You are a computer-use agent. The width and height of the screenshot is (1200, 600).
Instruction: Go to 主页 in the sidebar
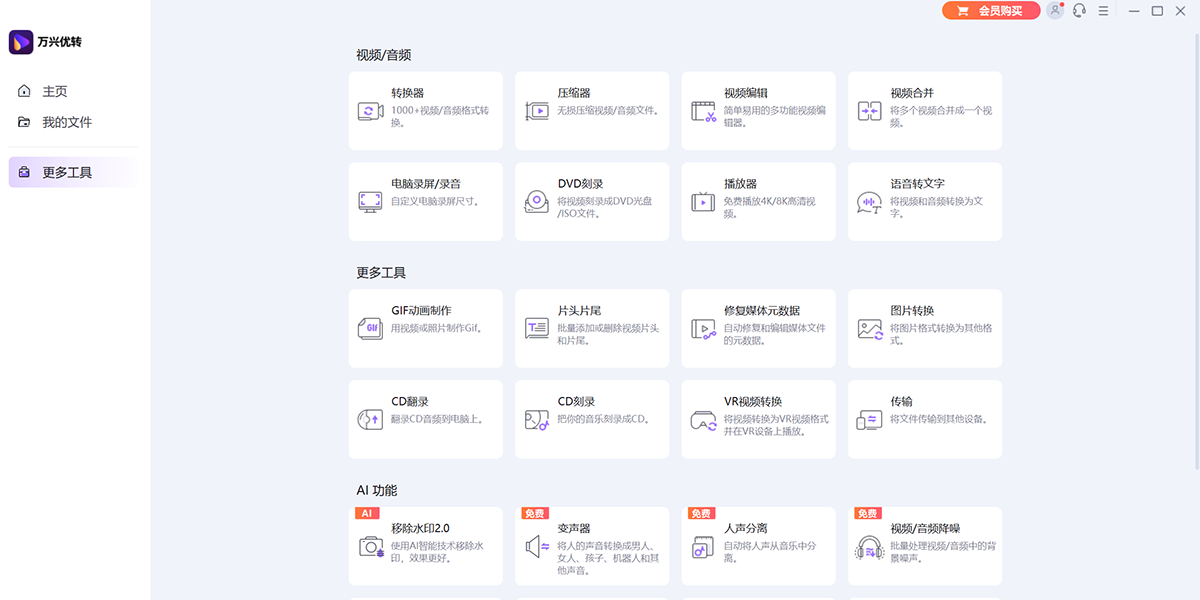pyautogui.click(x=55, y=91)
